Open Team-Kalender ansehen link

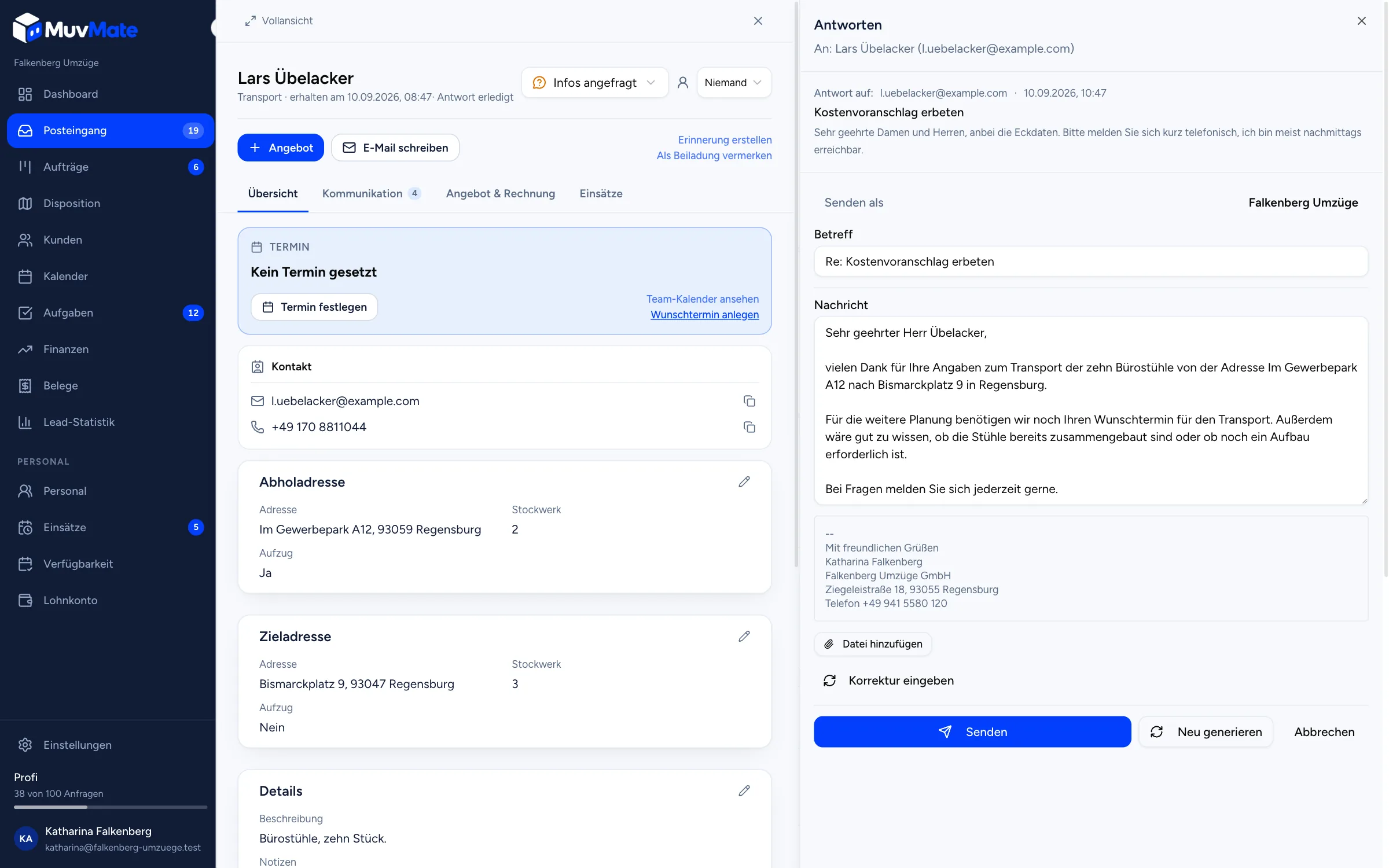pyautogui.click(x=703, y=299)
